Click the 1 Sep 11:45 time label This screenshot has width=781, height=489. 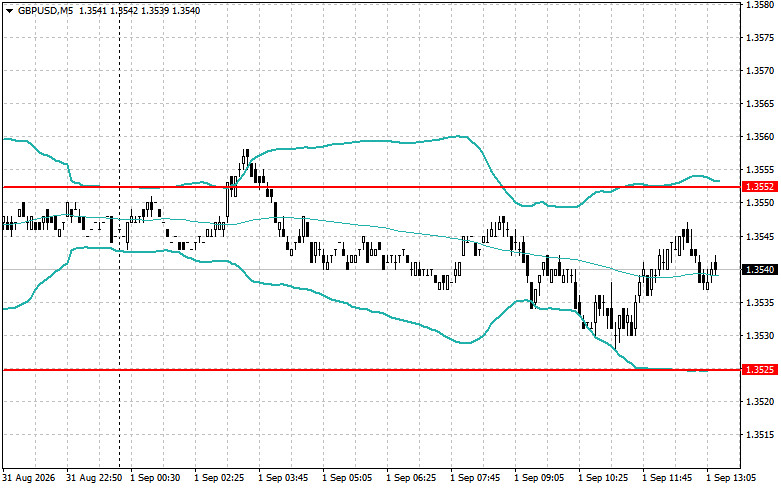[x=667, y=478]
